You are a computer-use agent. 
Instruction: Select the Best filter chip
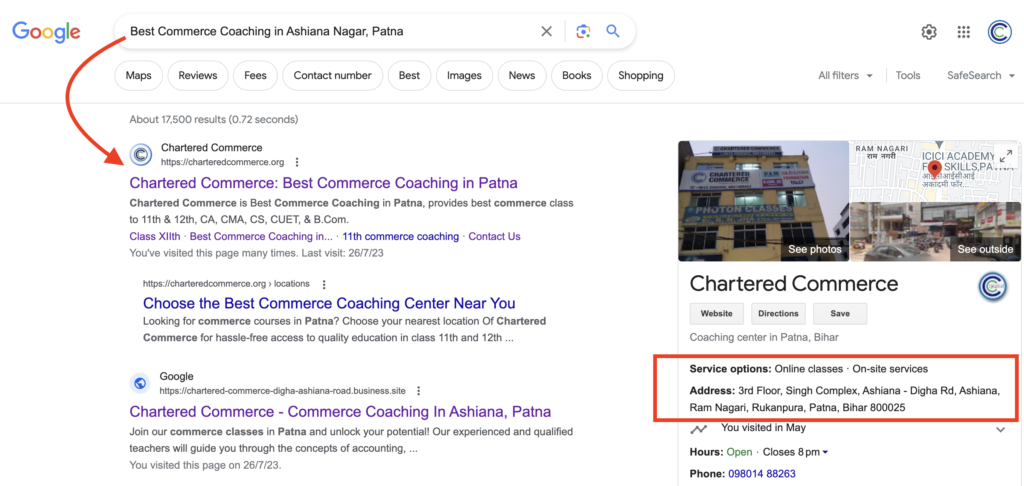pyautogui.click(x=409, y=75)
